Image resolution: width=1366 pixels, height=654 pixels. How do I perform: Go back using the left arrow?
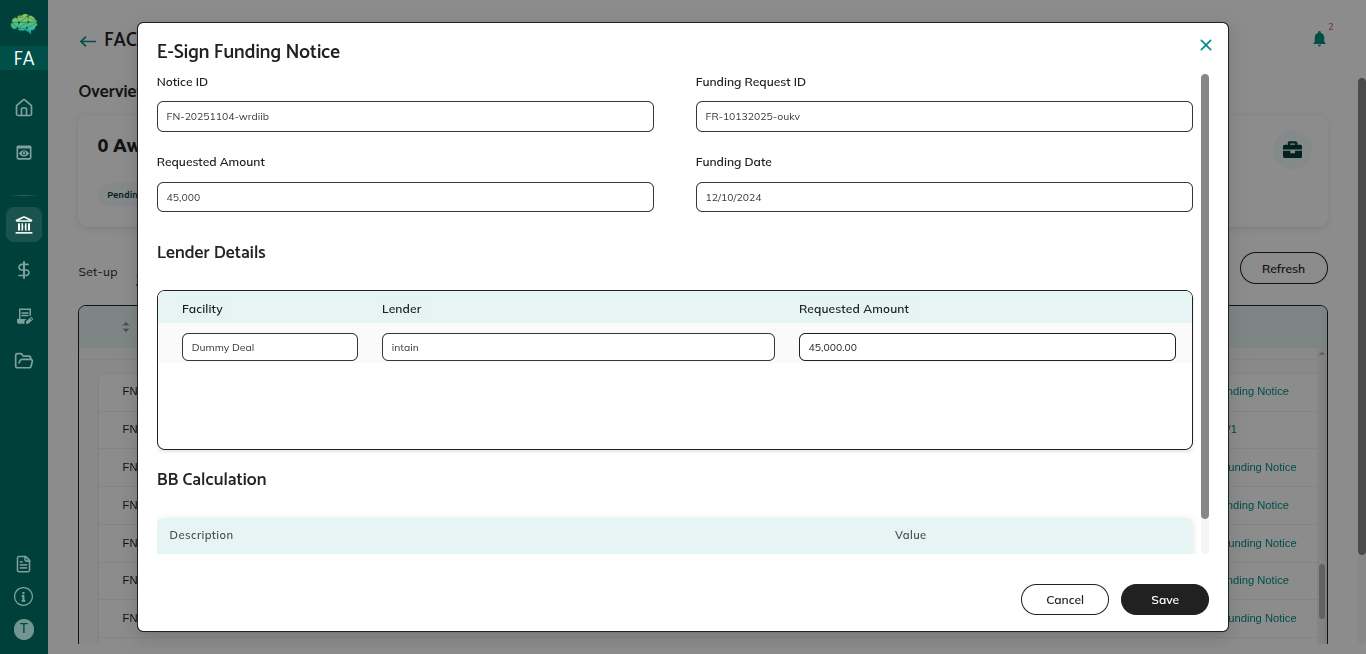click(x=88, y=41)
